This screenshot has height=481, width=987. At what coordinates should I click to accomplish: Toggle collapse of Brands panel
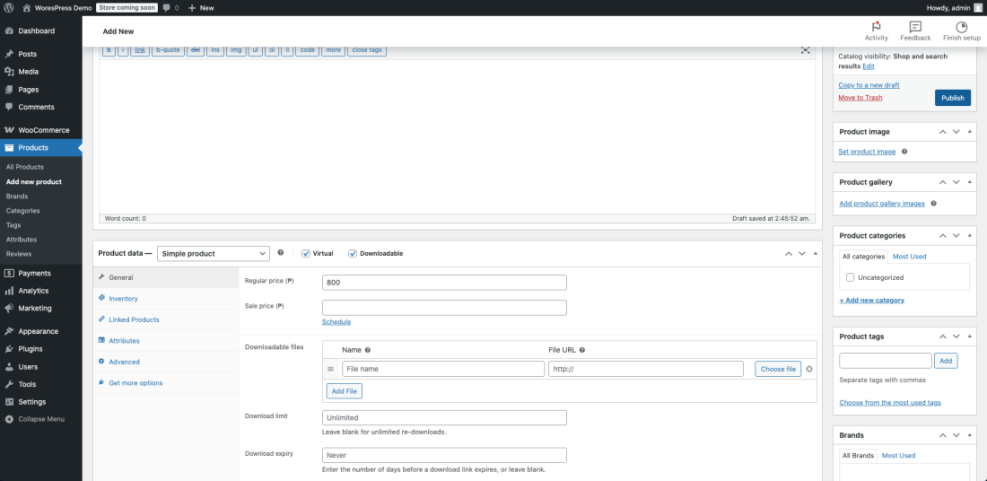tap(969, 435)
